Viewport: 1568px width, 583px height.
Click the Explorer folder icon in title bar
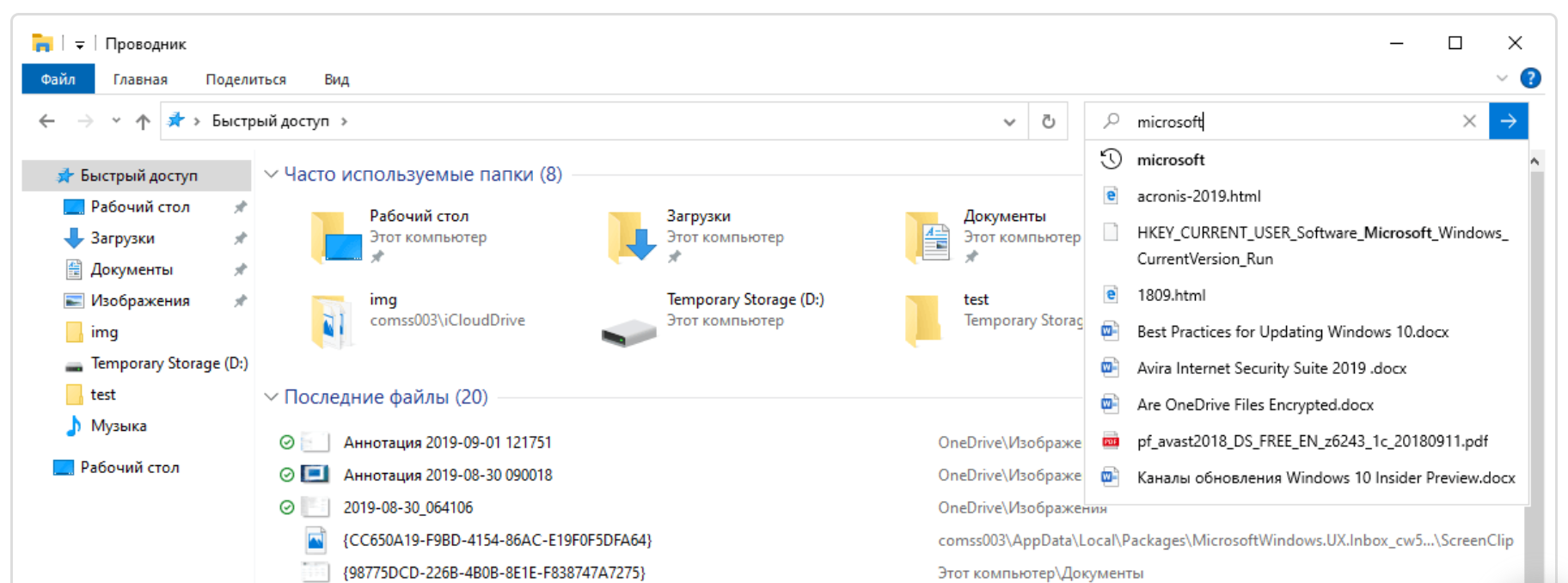[42, 42]
